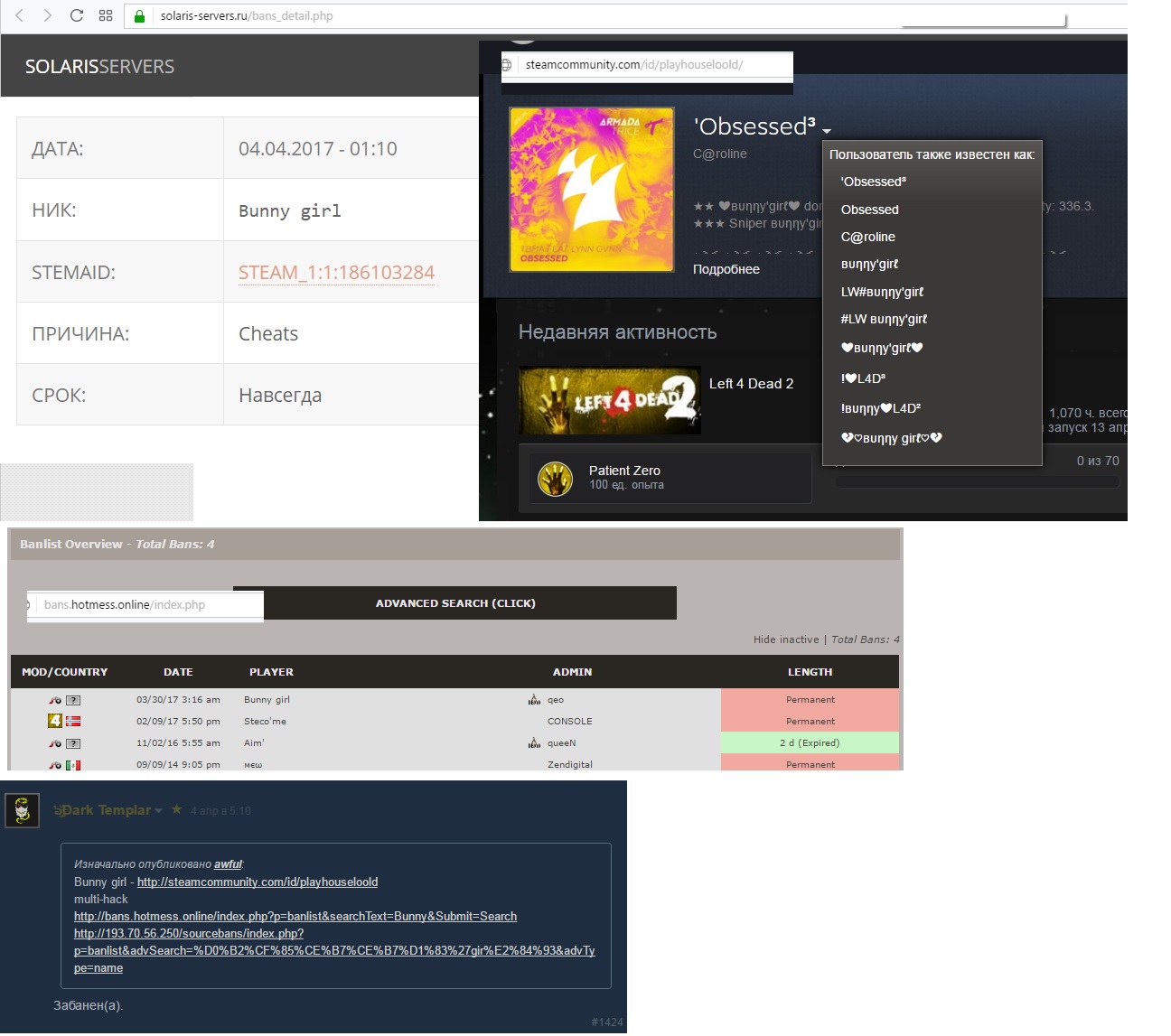Click the green padlock security icon

pos(139,16)
